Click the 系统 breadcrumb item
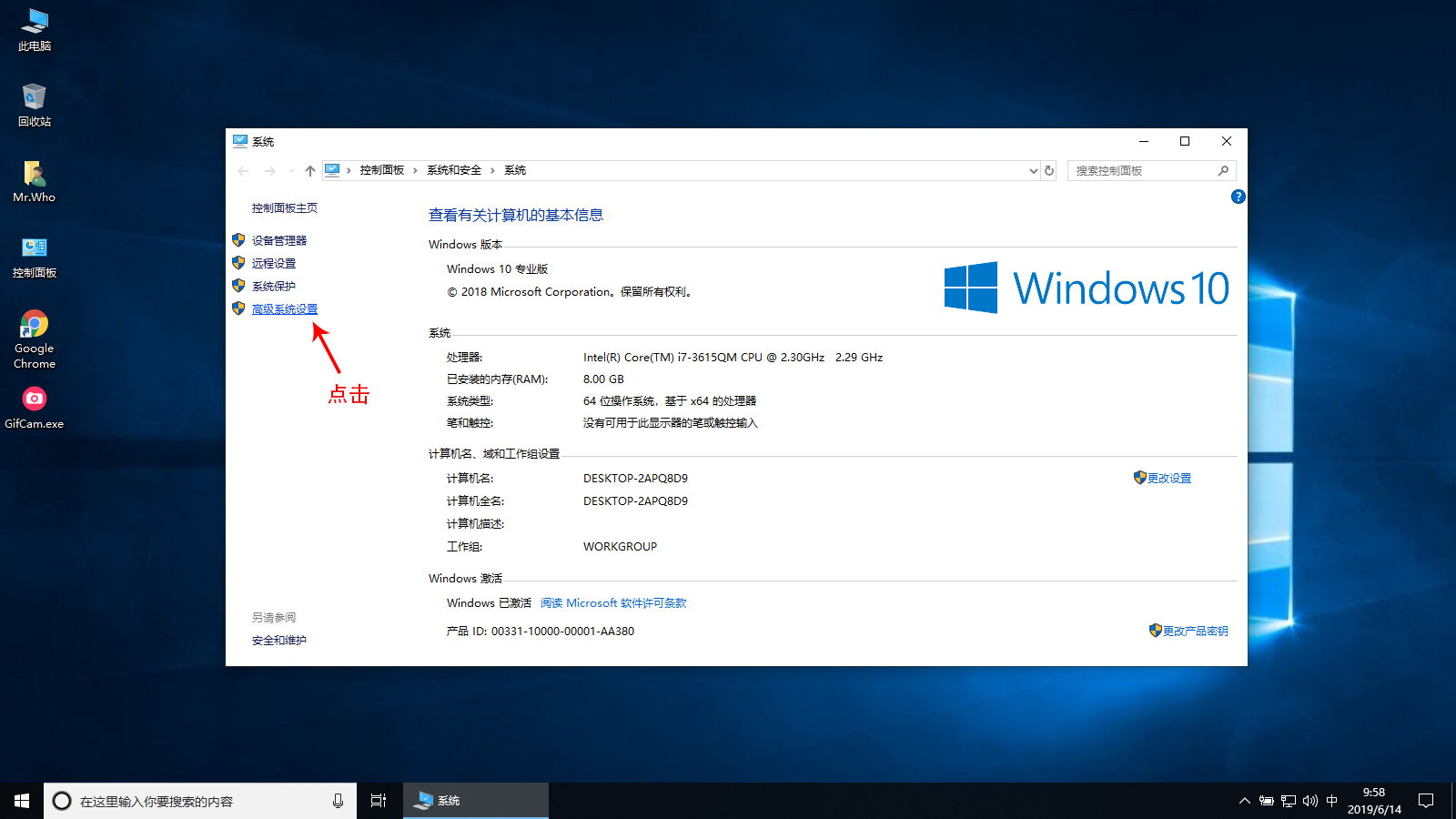 (x=515, y=170)
